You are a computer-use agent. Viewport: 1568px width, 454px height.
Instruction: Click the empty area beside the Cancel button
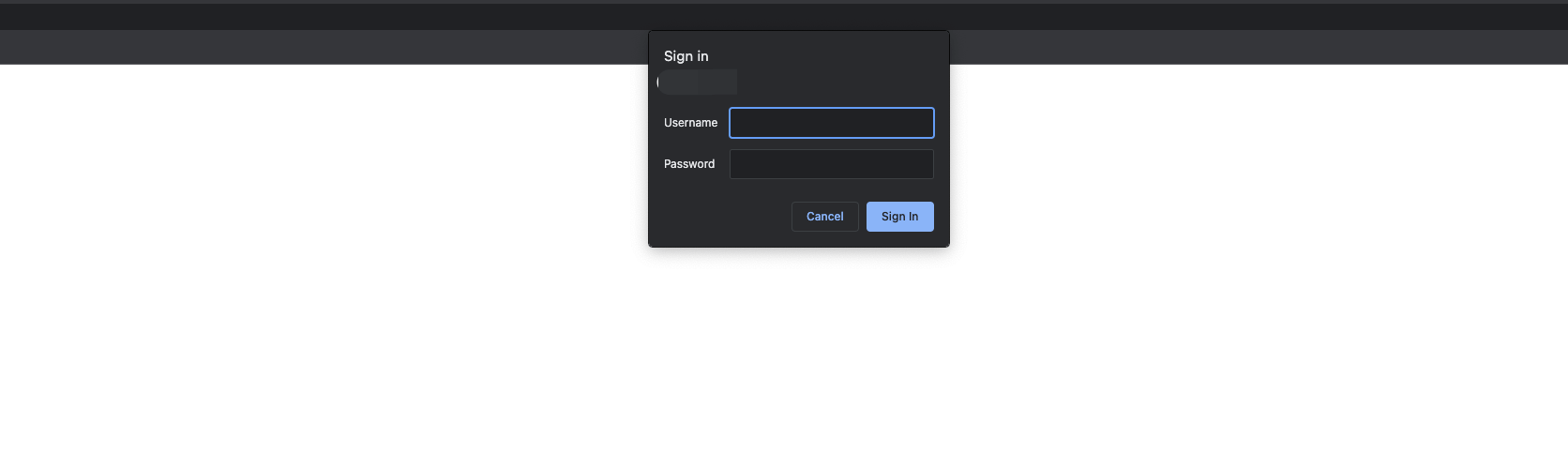point(722,217)
